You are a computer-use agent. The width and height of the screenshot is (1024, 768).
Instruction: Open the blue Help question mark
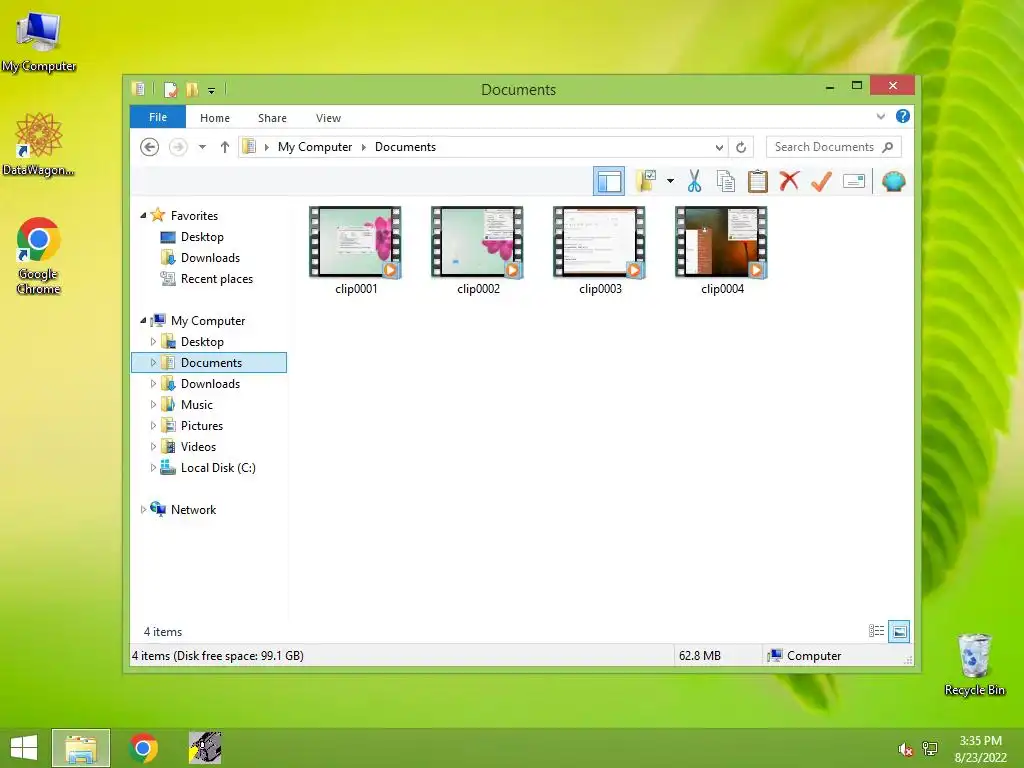coord(903,116)
